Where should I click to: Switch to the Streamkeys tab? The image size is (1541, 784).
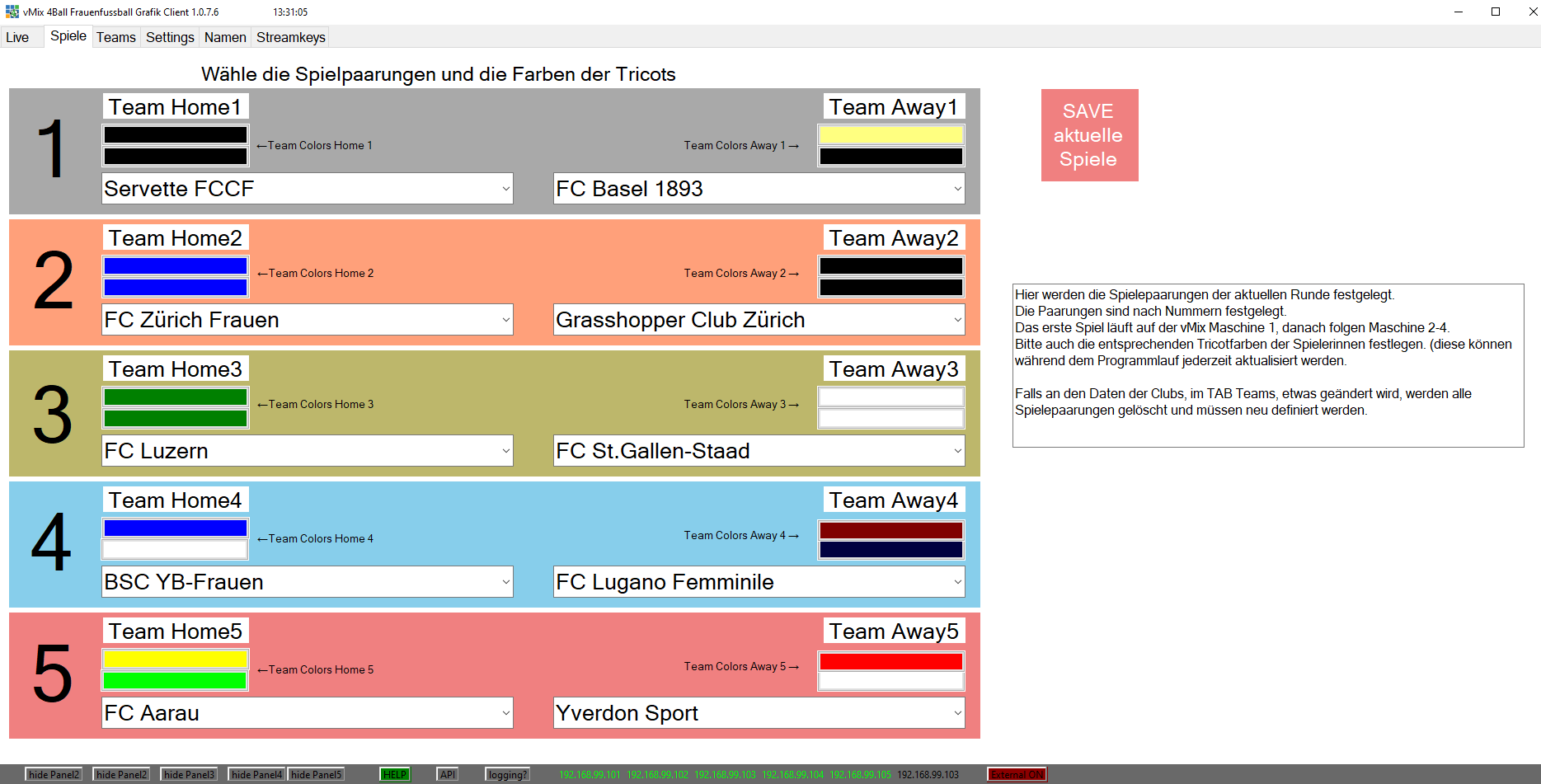290,37
